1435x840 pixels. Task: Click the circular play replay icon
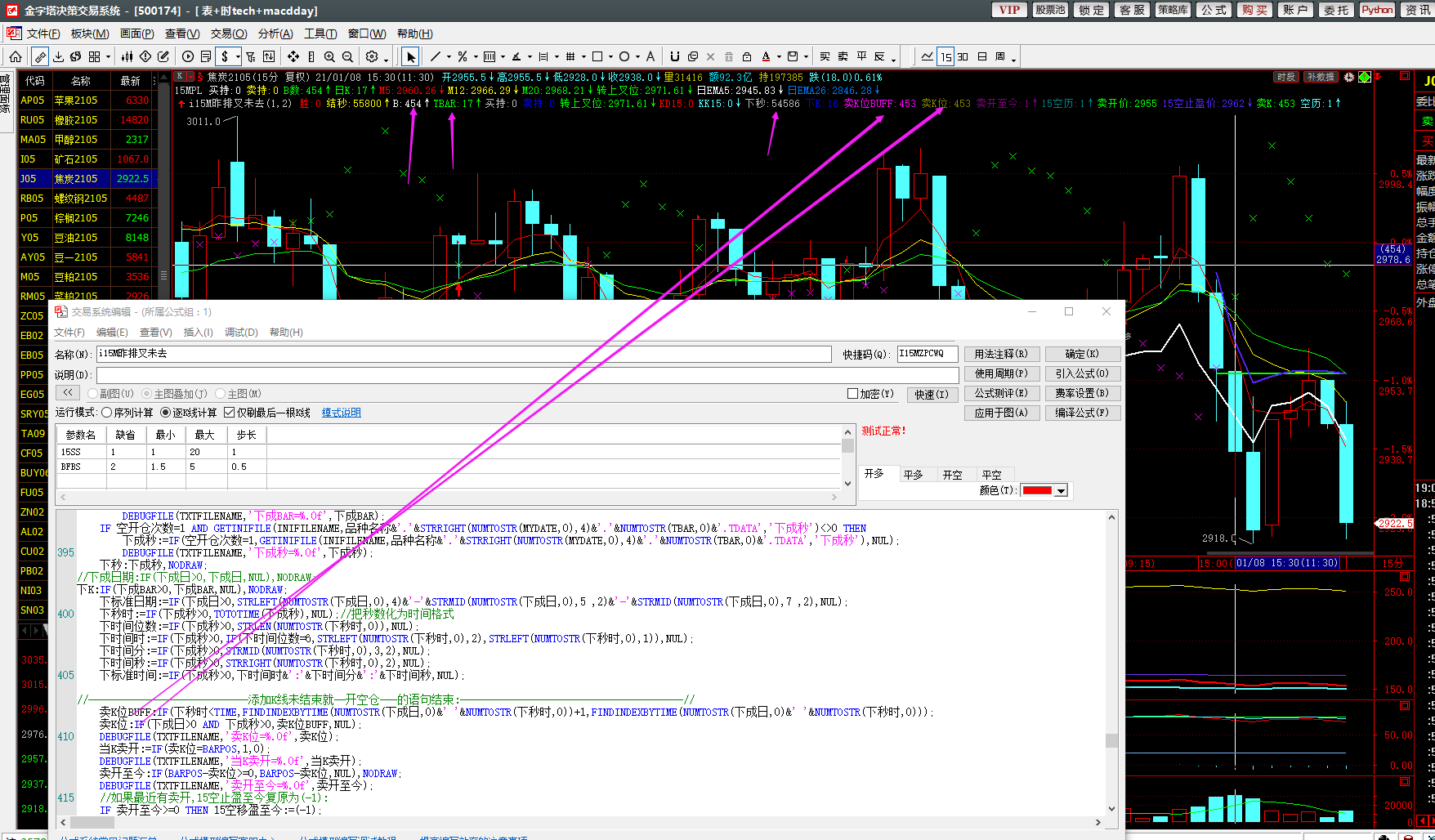coord(188,56)
